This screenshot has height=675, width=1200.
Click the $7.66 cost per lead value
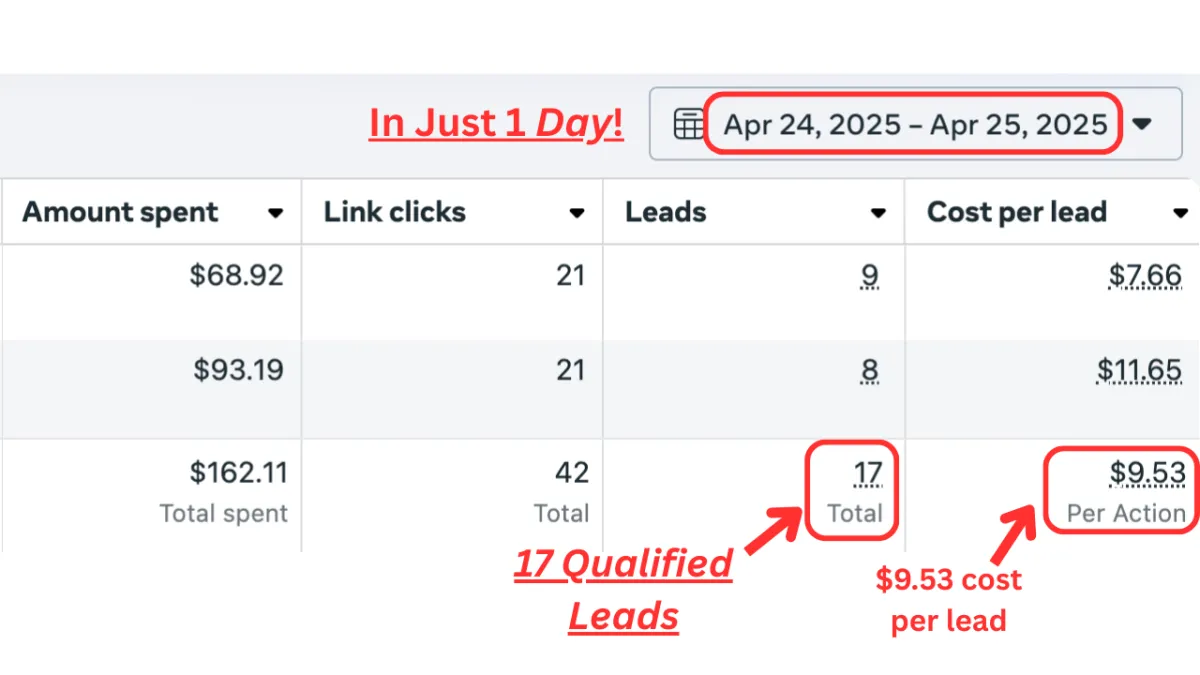pyautogui.click(x=1145, y=275)
